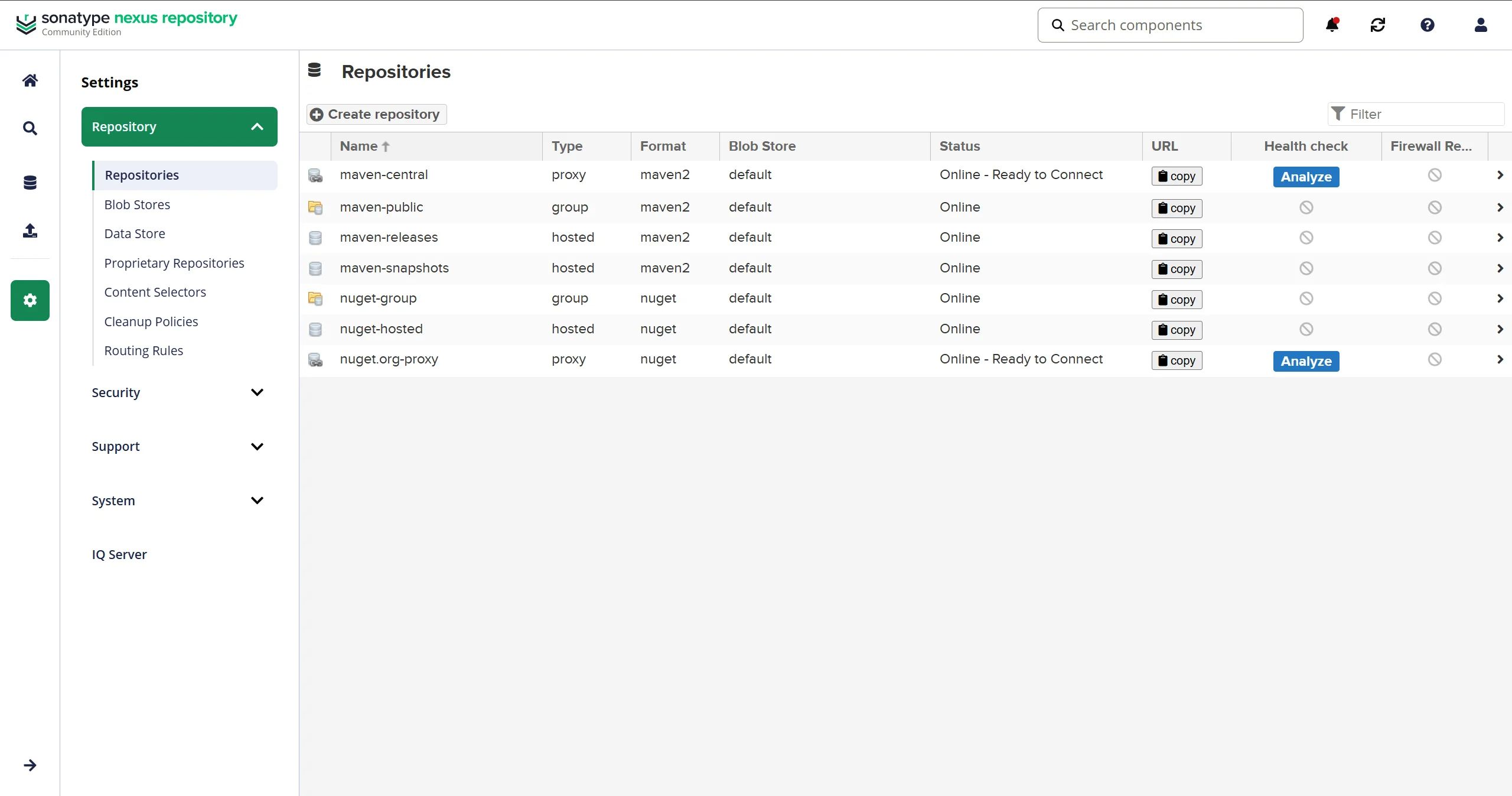Copy the URL of maven-snapshots
The height and width of the screenshot is (796, 1512).
point(1177,269)
